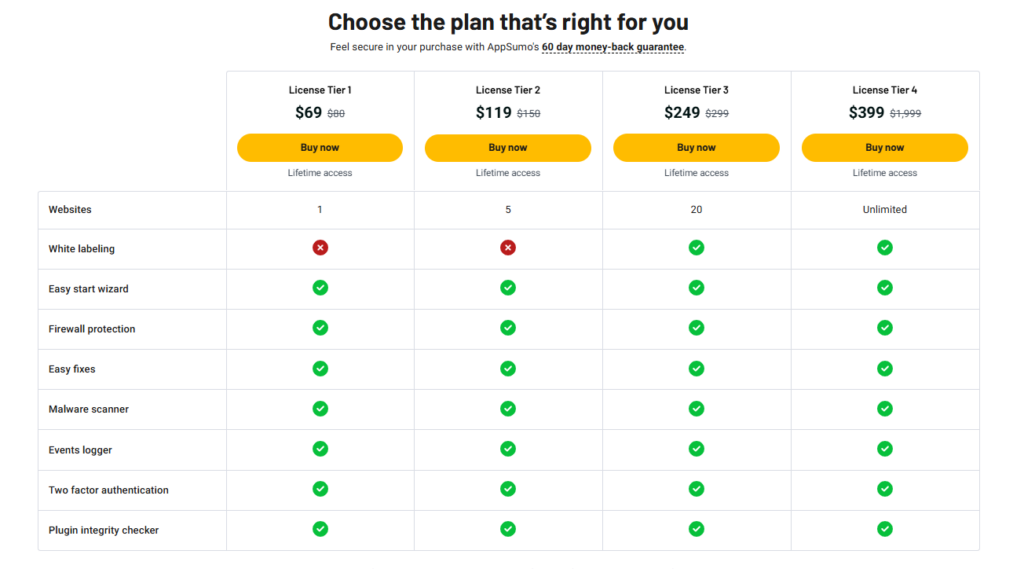Select the Websites row label

click(x=70, y=210)
